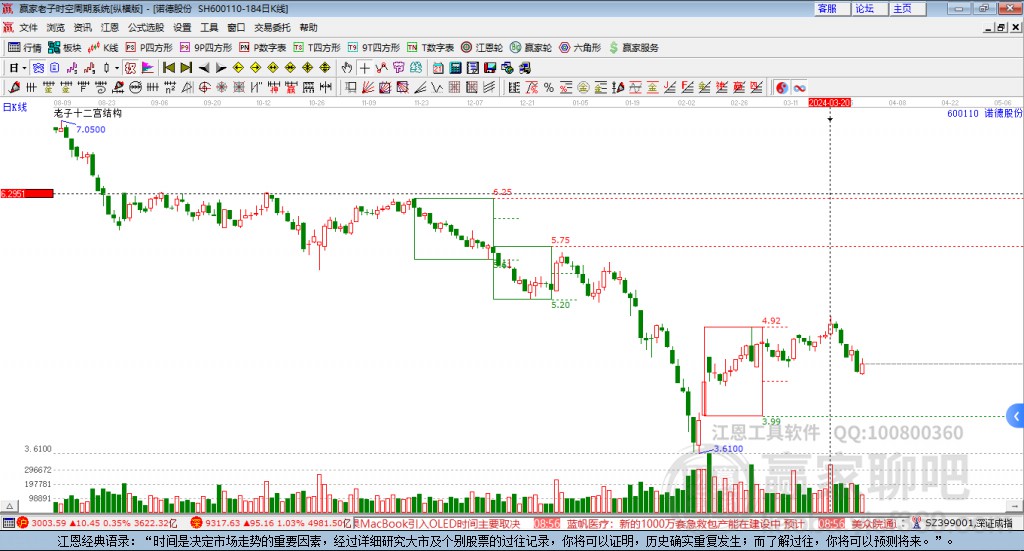1024x551 pixels.
Task: Click the red floppy-disk save icon
Action: (x=490, y=68)
